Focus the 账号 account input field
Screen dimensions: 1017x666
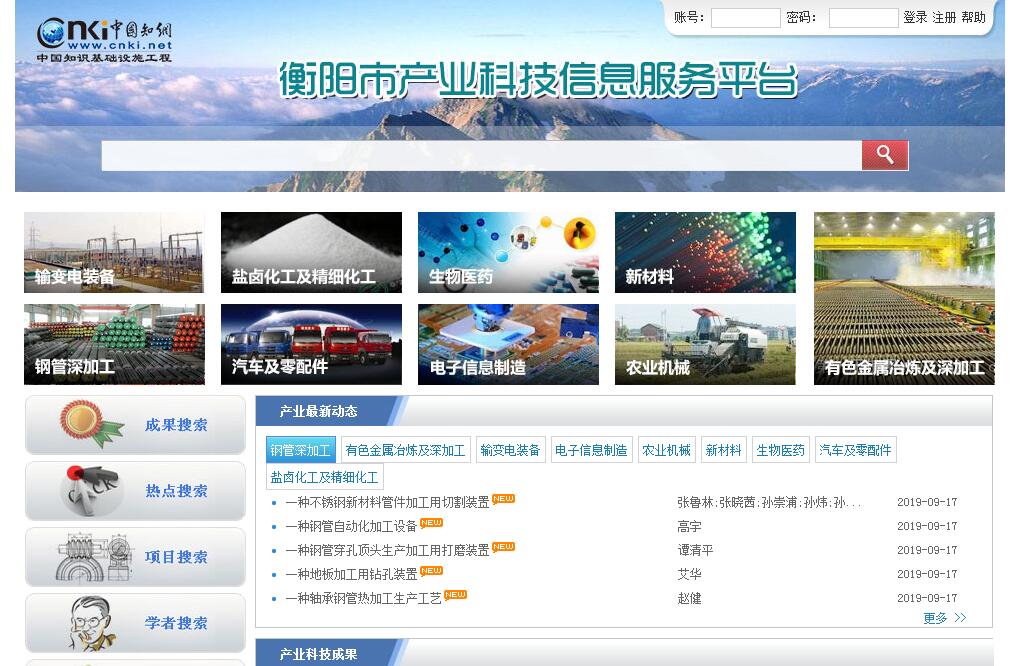pos(745,18)
